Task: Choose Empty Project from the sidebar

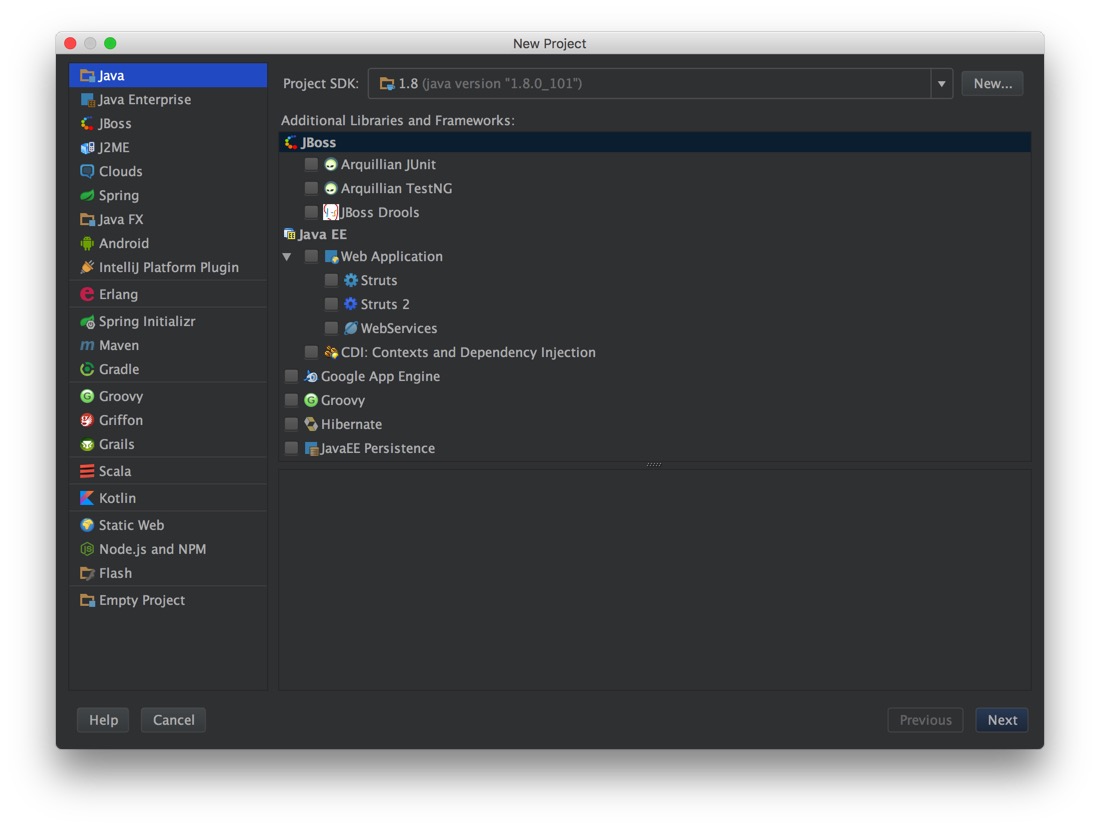Action: (x=141, y=600)
